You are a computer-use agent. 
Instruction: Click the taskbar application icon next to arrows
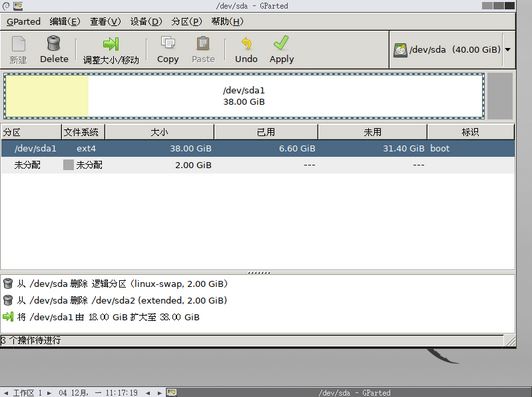(171, 393)
